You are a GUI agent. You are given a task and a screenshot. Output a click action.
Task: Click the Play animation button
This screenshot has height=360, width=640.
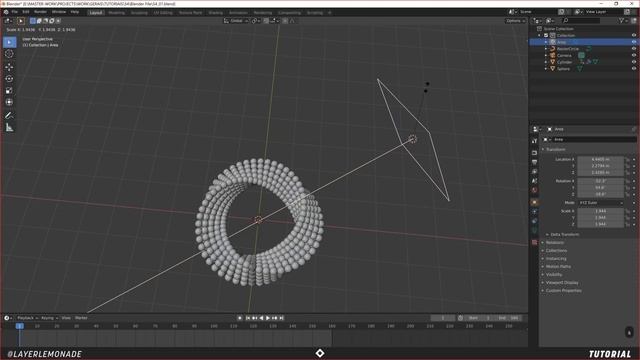pyautogui.click(x=268, y=318)
